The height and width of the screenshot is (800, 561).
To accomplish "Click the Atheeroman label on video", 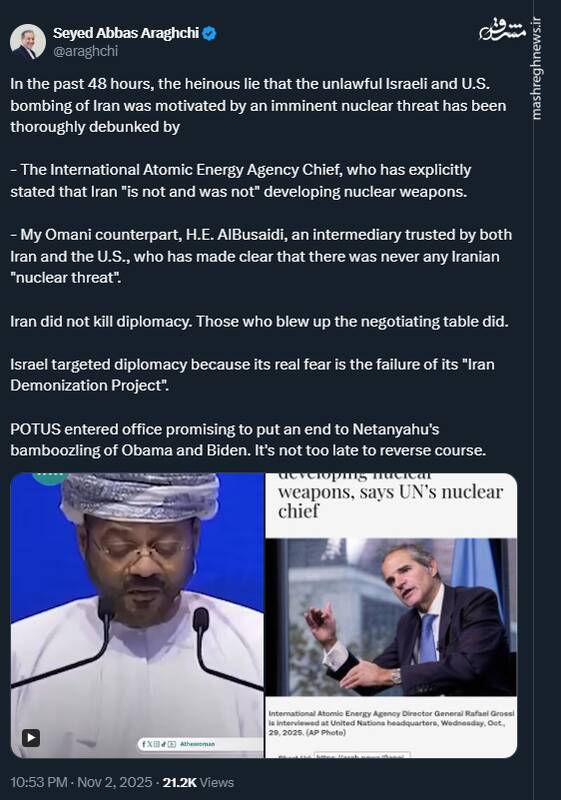I will (197, 744).
